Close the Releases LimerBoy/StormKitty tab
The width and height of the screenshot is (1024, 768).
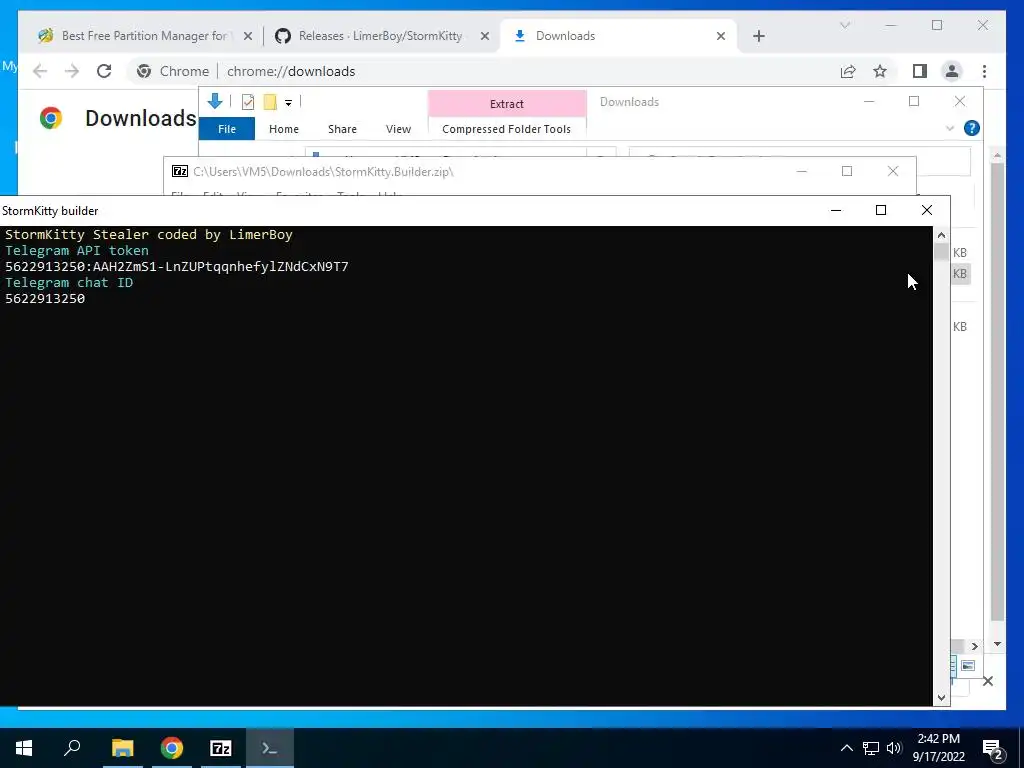click(x=485, y=36)
